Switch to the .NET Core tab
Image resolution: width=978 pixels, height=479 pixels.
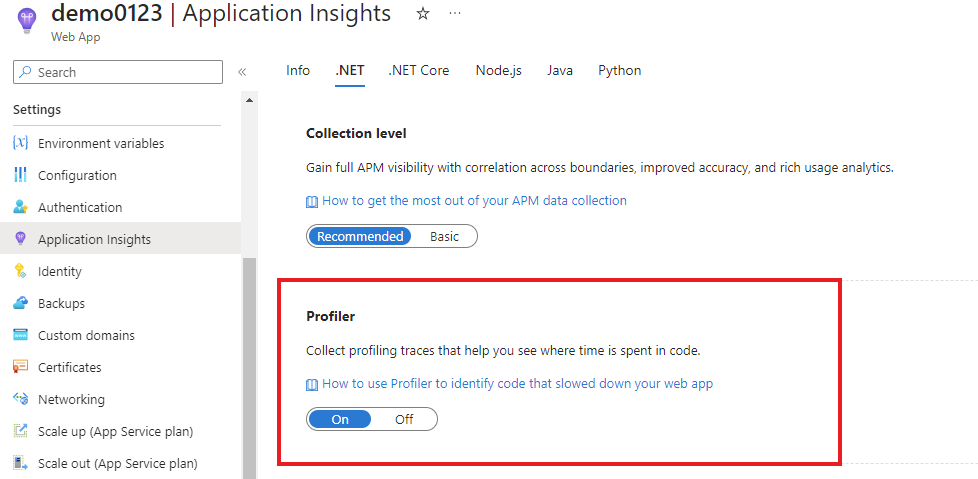click(x=419, y=70)
